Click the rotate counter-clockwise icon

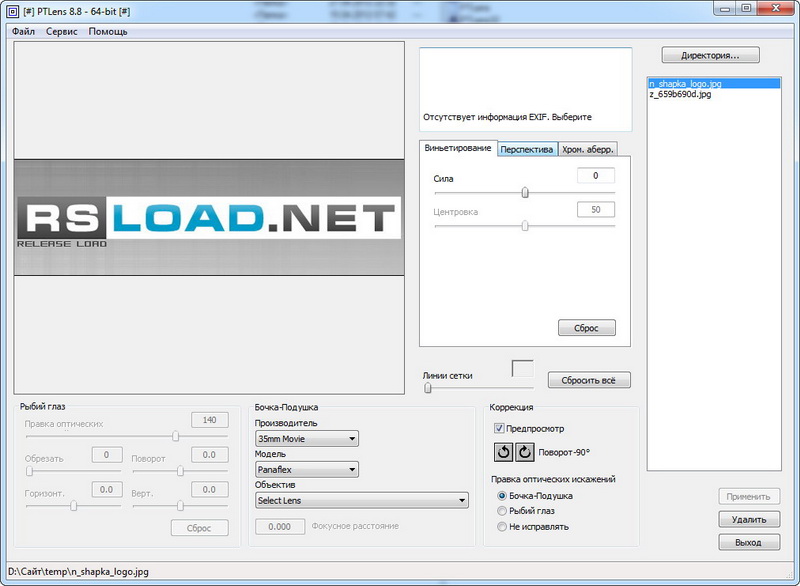(504, 452)
